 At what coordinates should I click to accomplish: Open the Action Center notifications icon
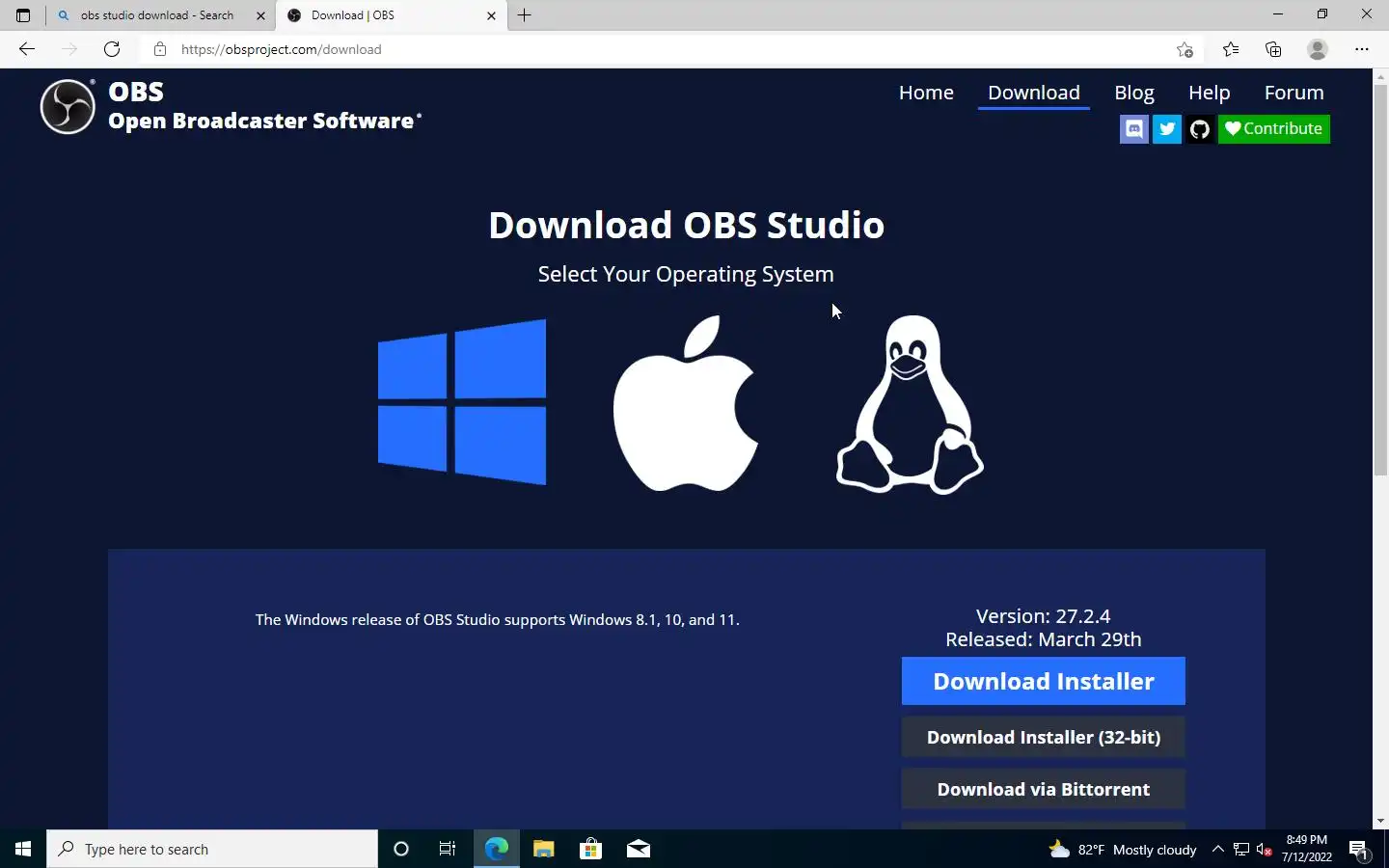point(1359,849)
